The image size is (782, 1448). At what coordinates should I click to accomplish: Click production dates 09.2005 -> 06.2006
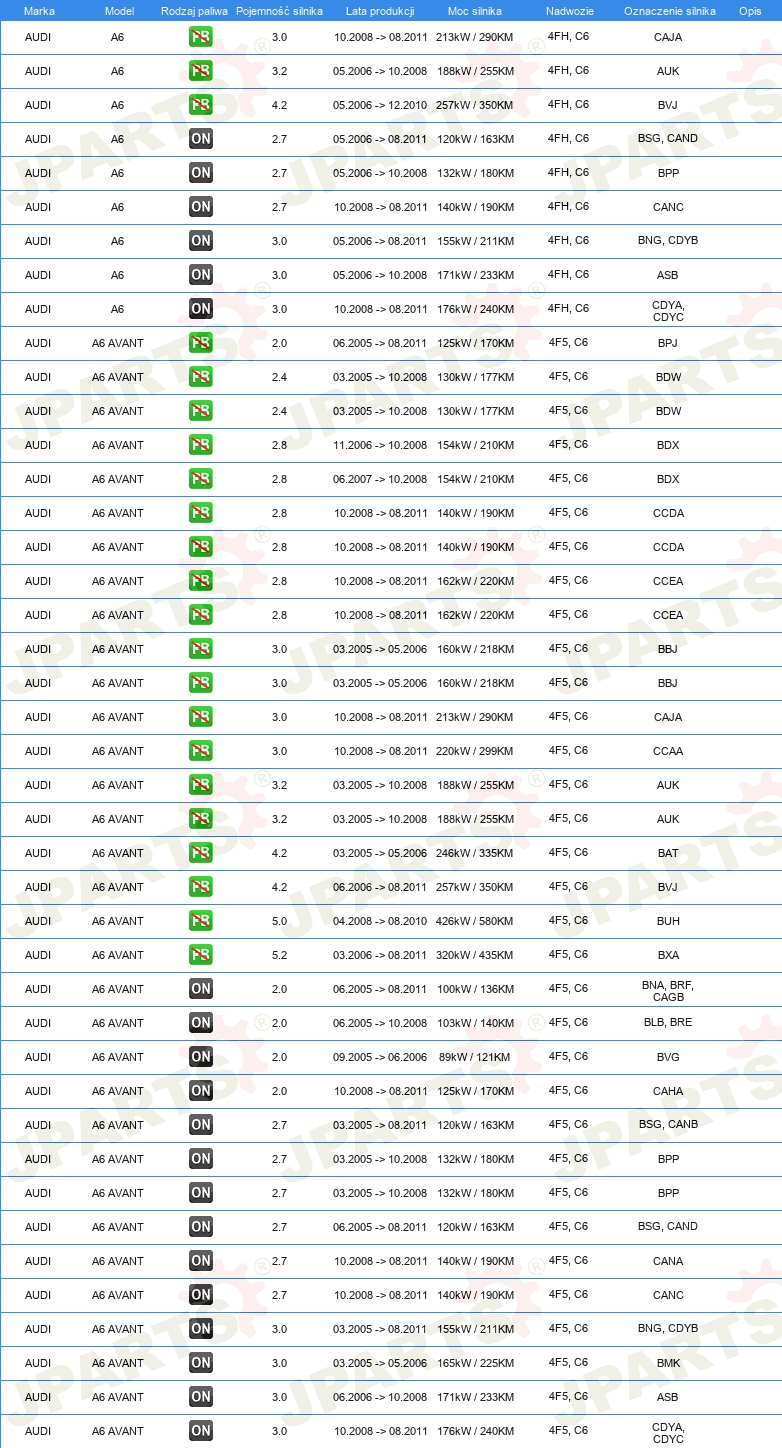click(380, 1058)
